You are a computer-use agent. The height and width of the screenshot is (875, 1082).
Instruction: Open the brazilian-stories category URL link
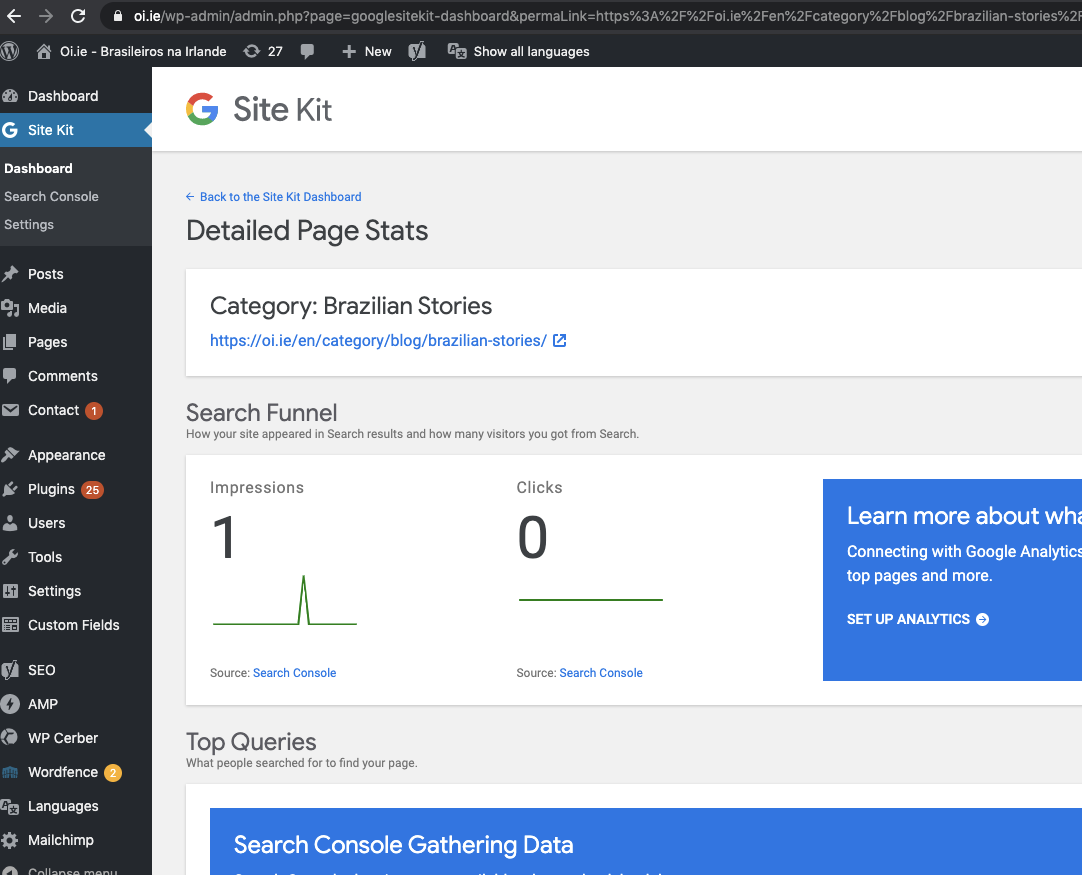click(378, 340)
